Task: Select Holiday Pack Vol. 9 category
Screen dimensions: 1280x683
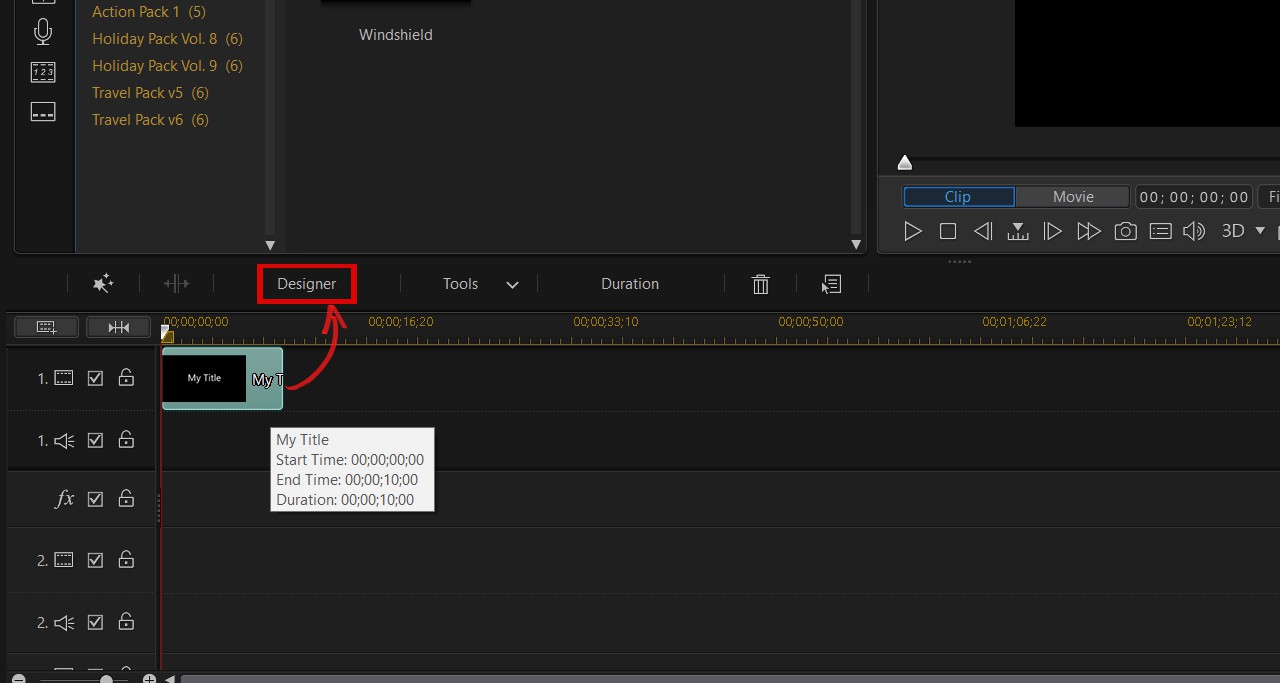Action: tap(167, 66)
